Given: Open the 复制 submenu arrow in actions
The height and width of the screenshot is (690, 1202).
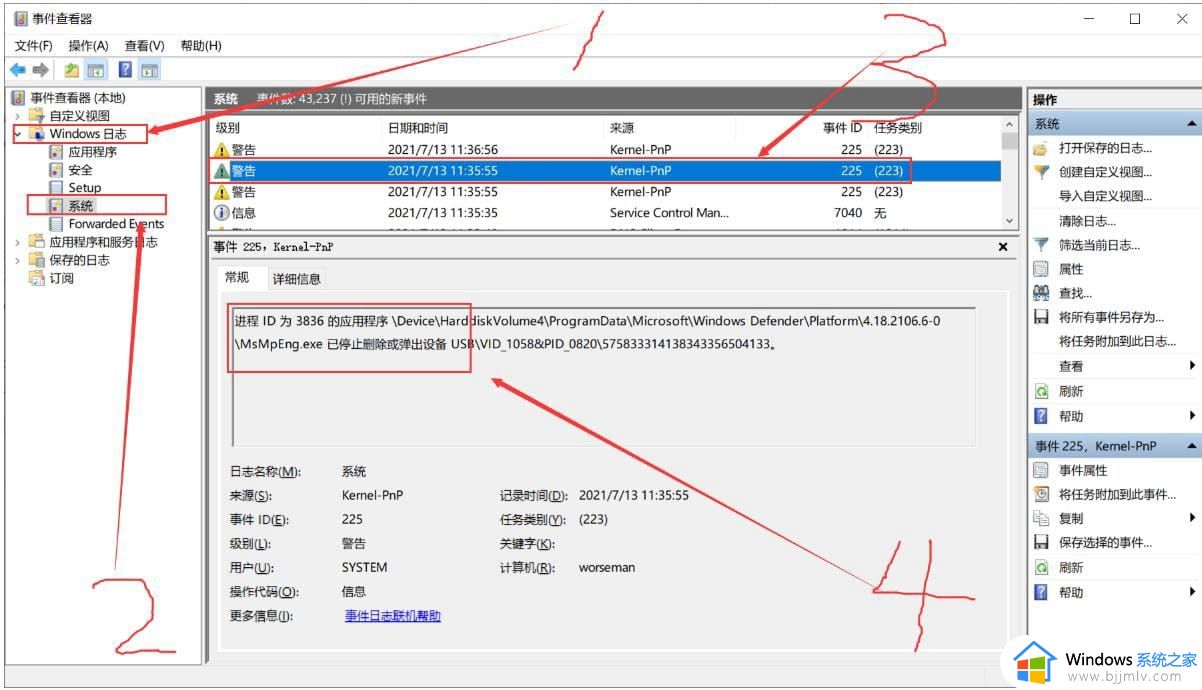Looking at the screenshot, I should coord(1192,518).
